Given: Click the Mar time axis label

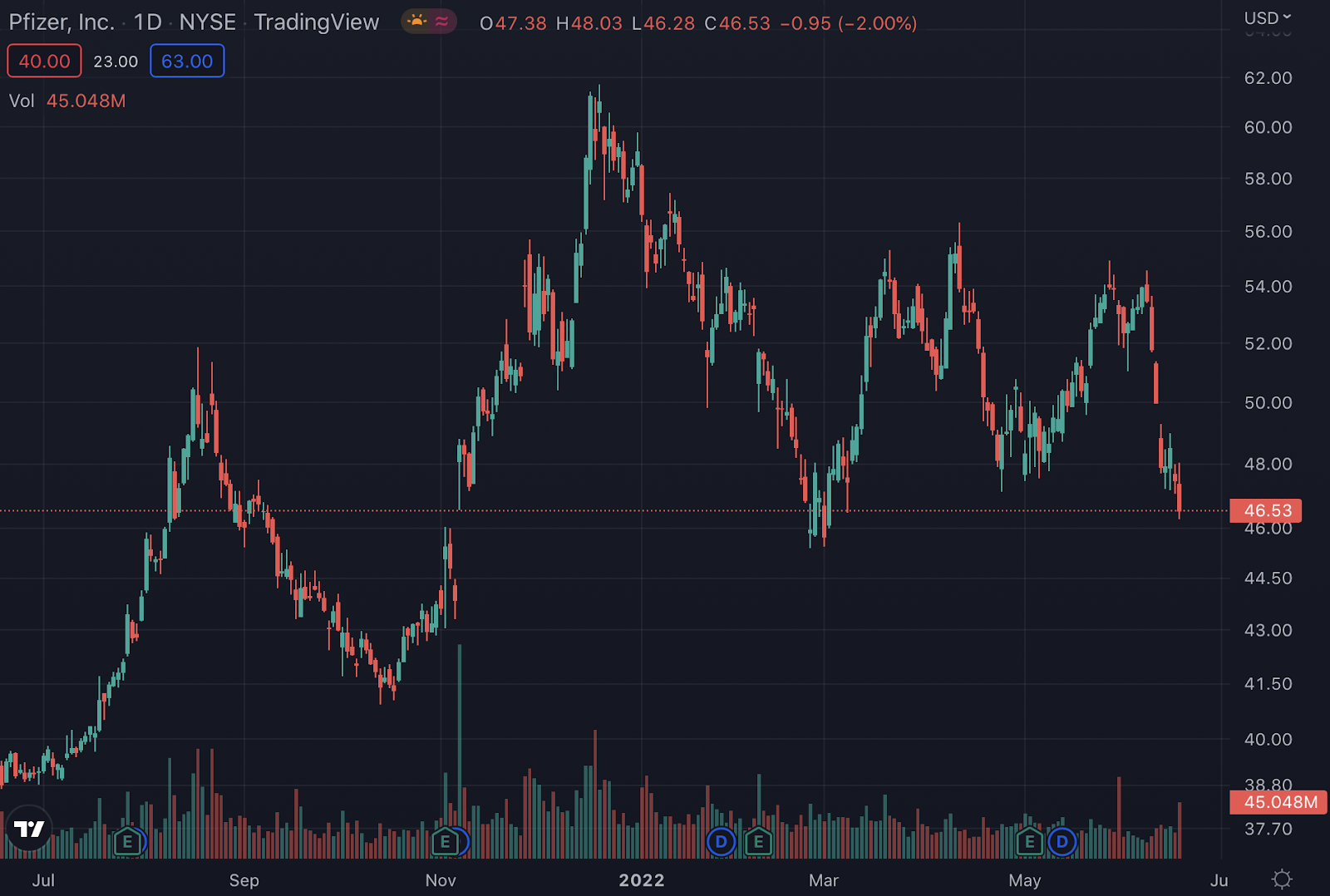Looking at the screenshot, I should coord(824,880).
